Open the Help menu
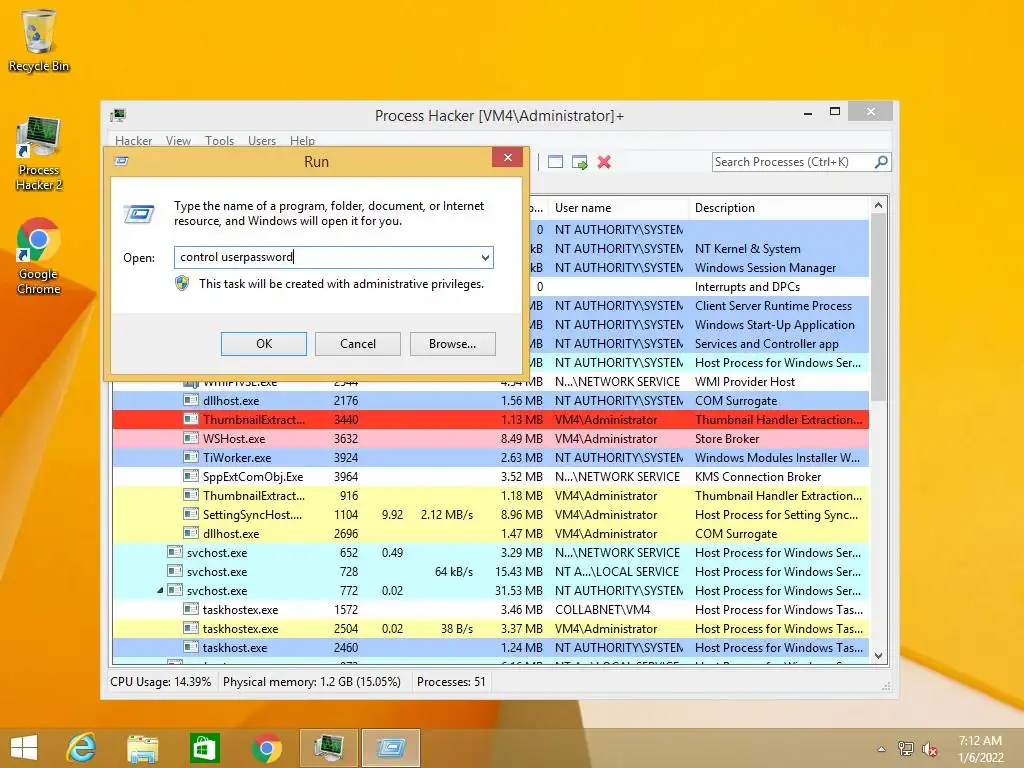This screenshot has width=1024, height=768. coord(302,140)
